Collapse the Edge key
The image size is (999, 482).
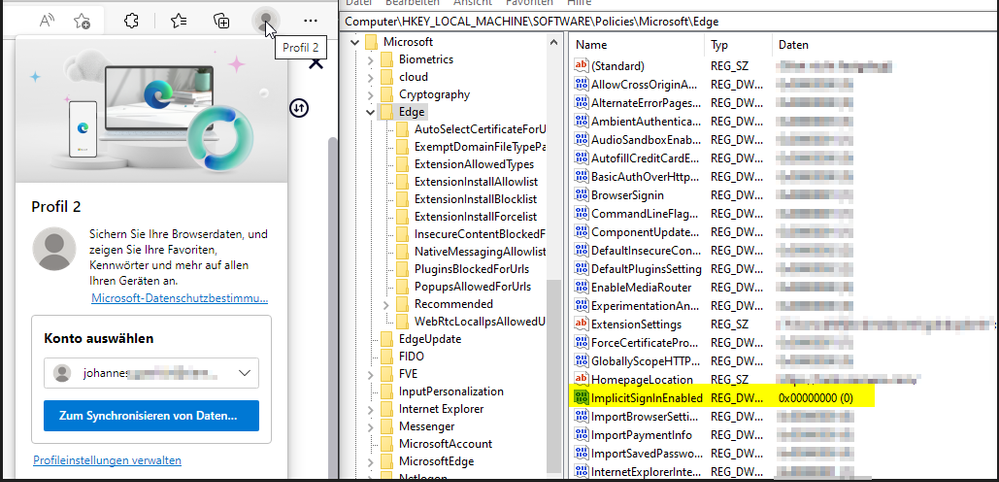[371, 112]
